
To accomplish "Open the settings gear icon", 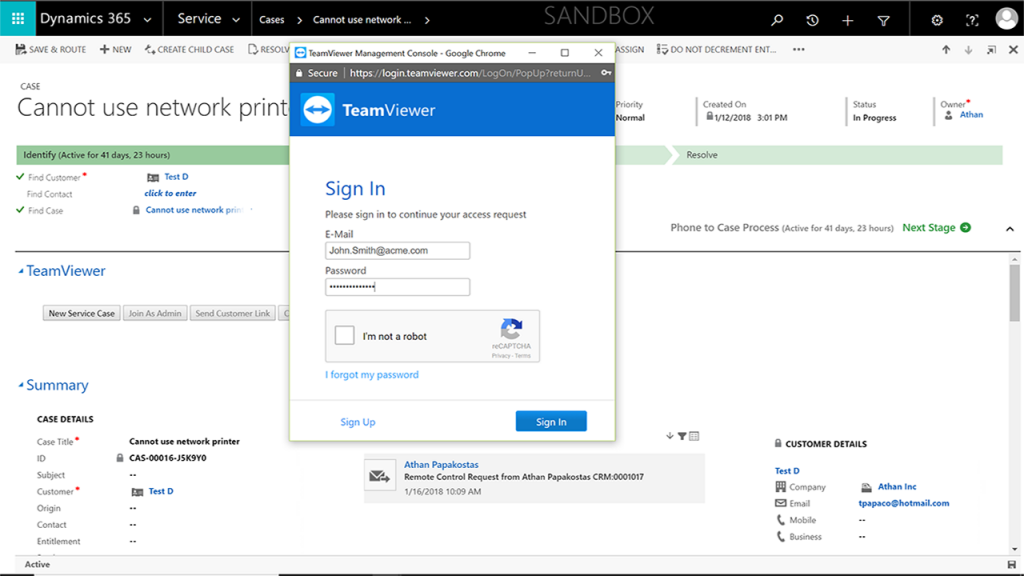I will coord(937,18).
